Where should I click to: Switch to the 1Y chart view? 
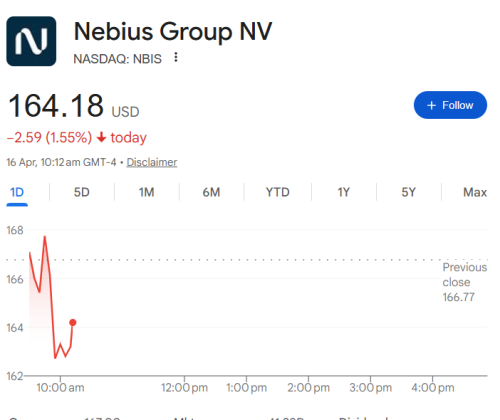[344, 192]
